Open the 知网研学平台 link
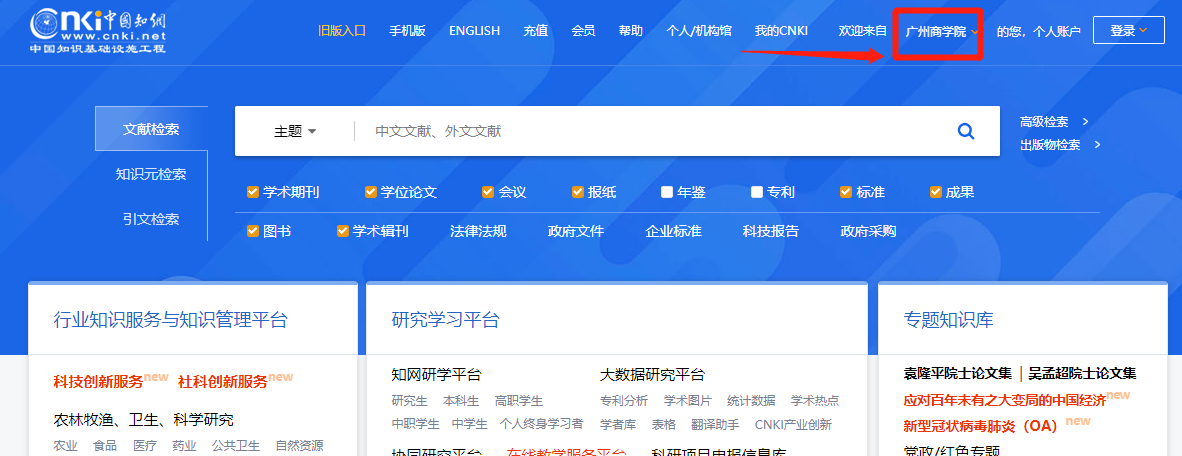 click(436, 375)
